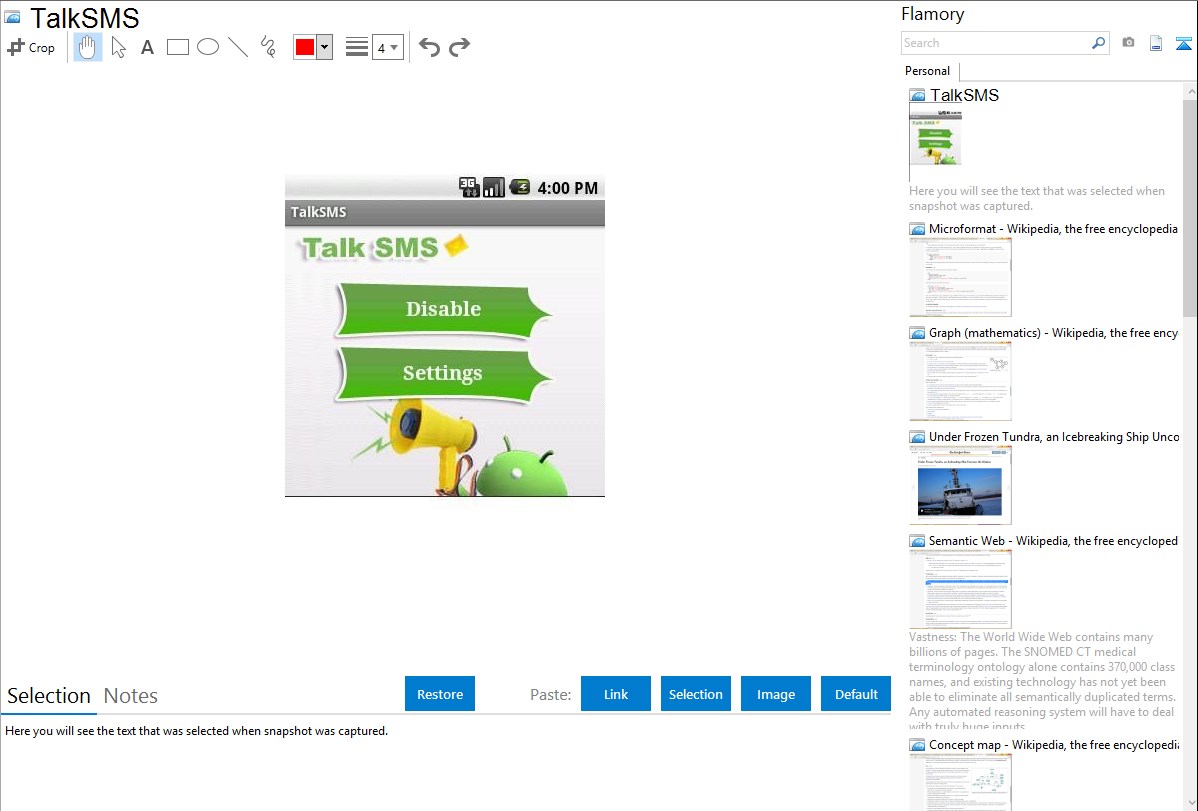Select the arrow pointer tool
Viewport: 1198px width, 811px height.
[118, 47]
